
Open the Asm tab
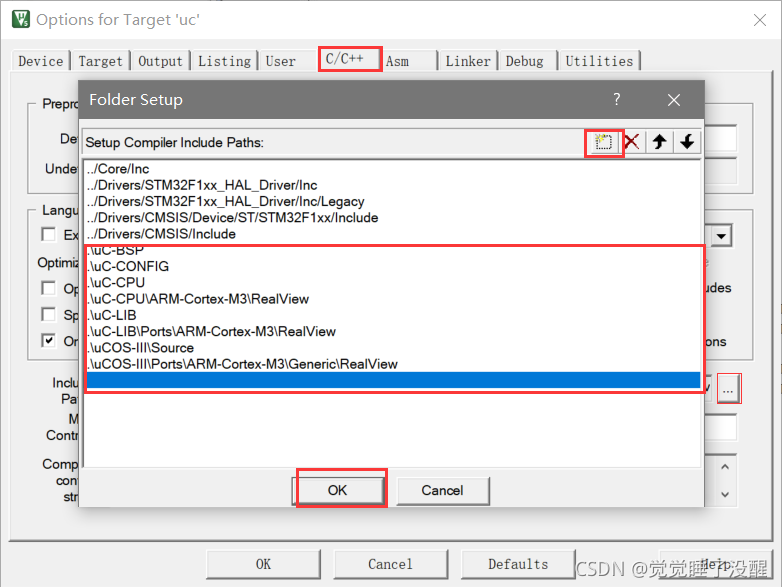click(397, 61)
